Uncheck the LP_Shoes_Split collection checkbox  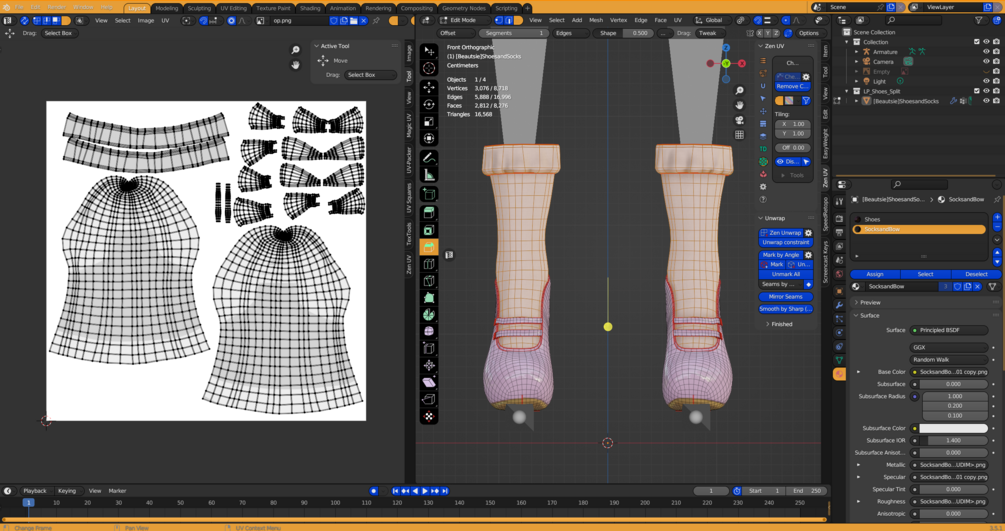click(x=977, y=91)
